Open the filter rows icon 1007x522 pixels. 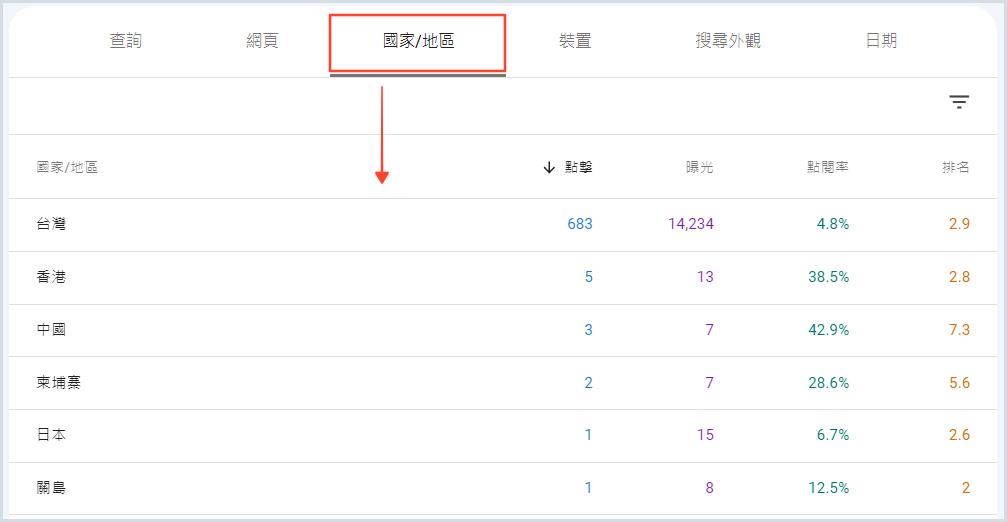pos(959,102)
